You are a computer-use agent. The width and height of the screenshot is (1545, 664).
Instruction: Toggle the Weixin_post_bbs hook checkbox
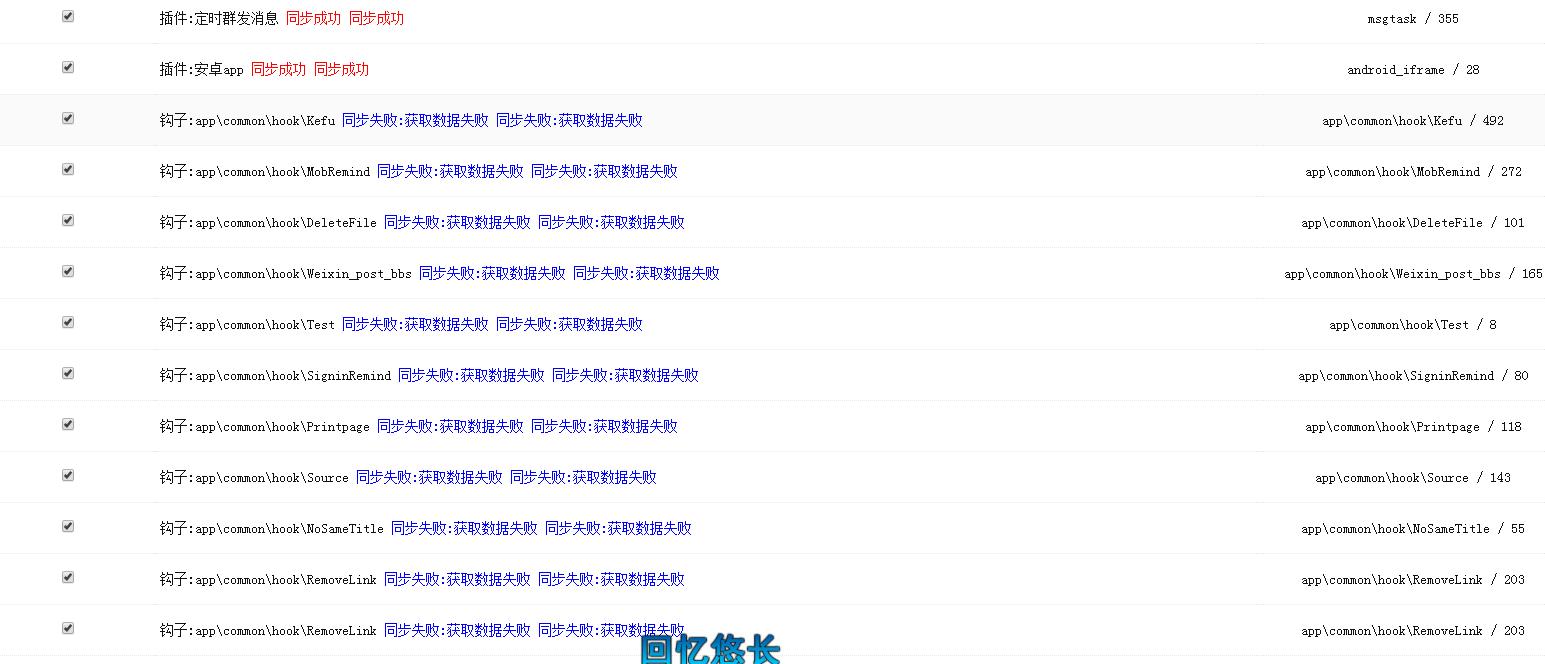tap(68, 272)
